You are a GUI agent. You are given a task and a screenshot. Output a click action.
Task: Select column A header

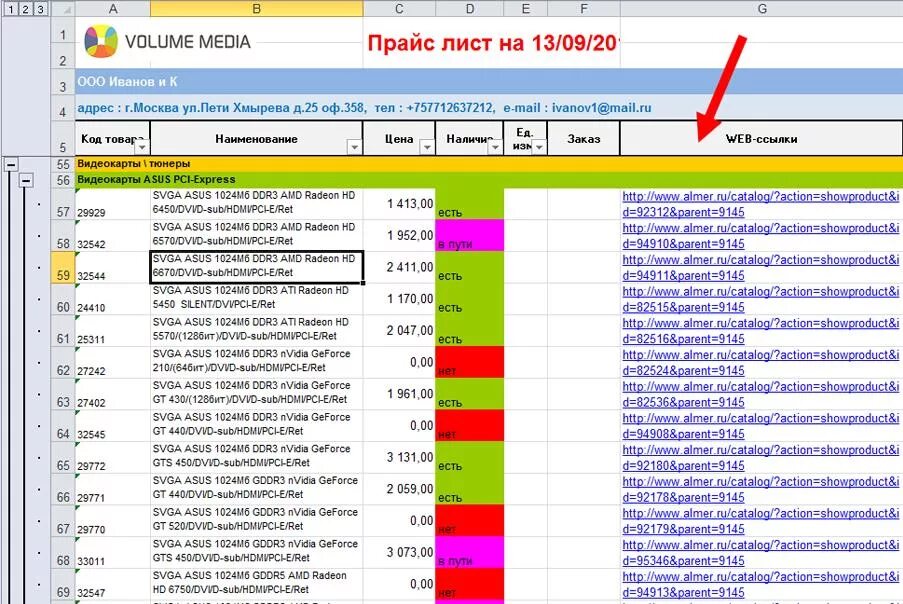113,9
